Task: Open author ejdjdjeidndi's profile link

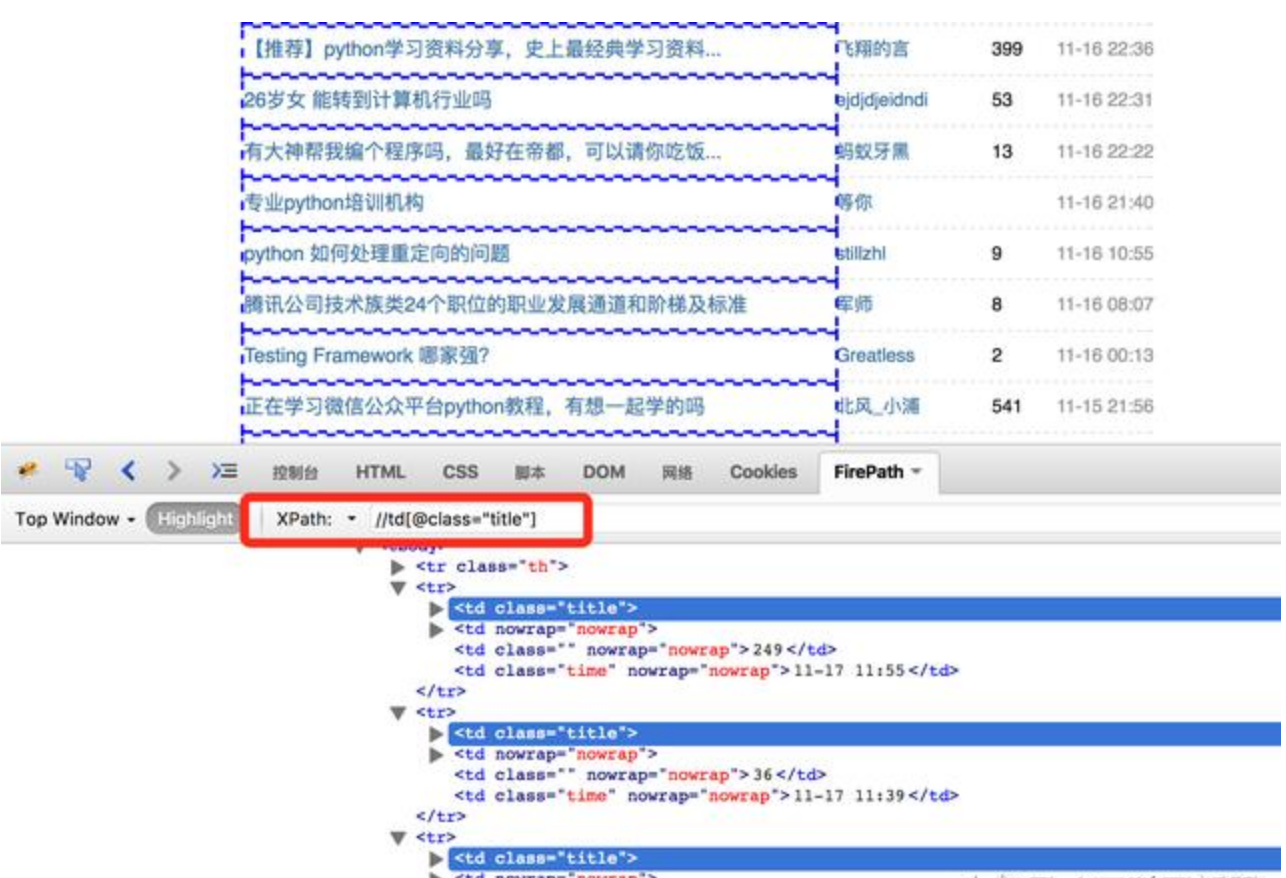Action: click(881, 100)
